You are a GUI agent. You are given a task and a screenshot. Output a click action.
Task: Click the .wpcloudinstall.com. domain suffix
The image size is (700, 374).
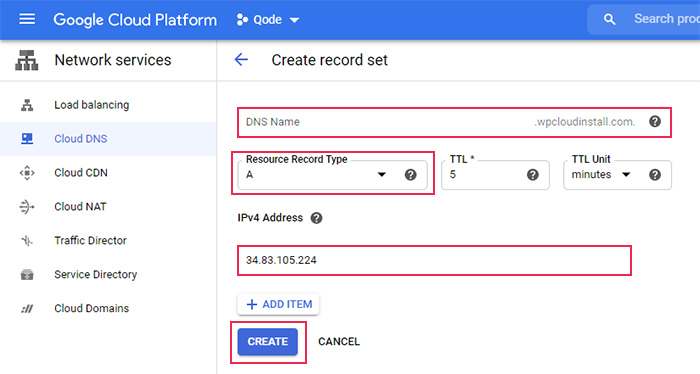coord(585,122)
